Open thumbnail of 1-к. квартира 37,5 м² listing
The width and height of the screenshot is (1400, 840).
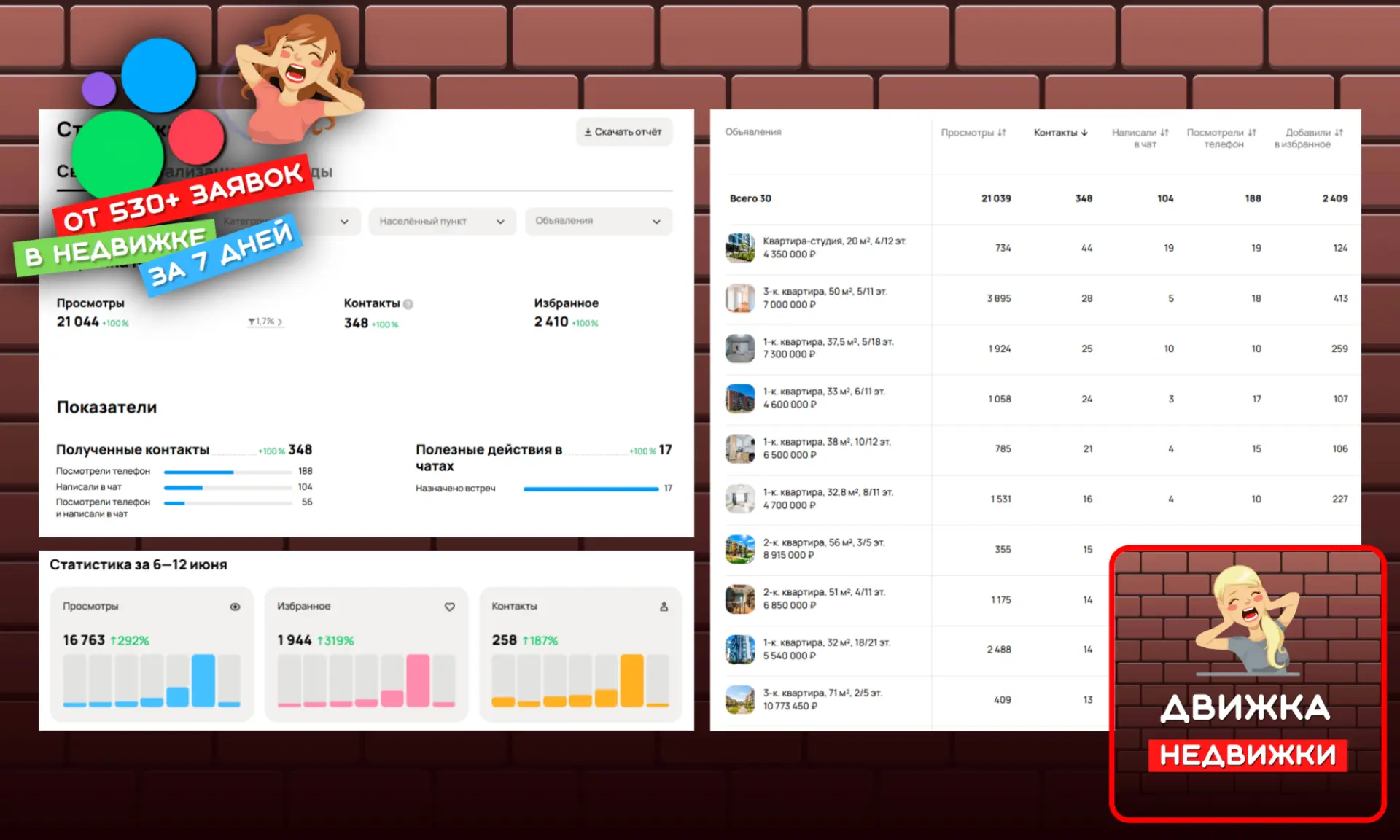[x=740, y=349]
